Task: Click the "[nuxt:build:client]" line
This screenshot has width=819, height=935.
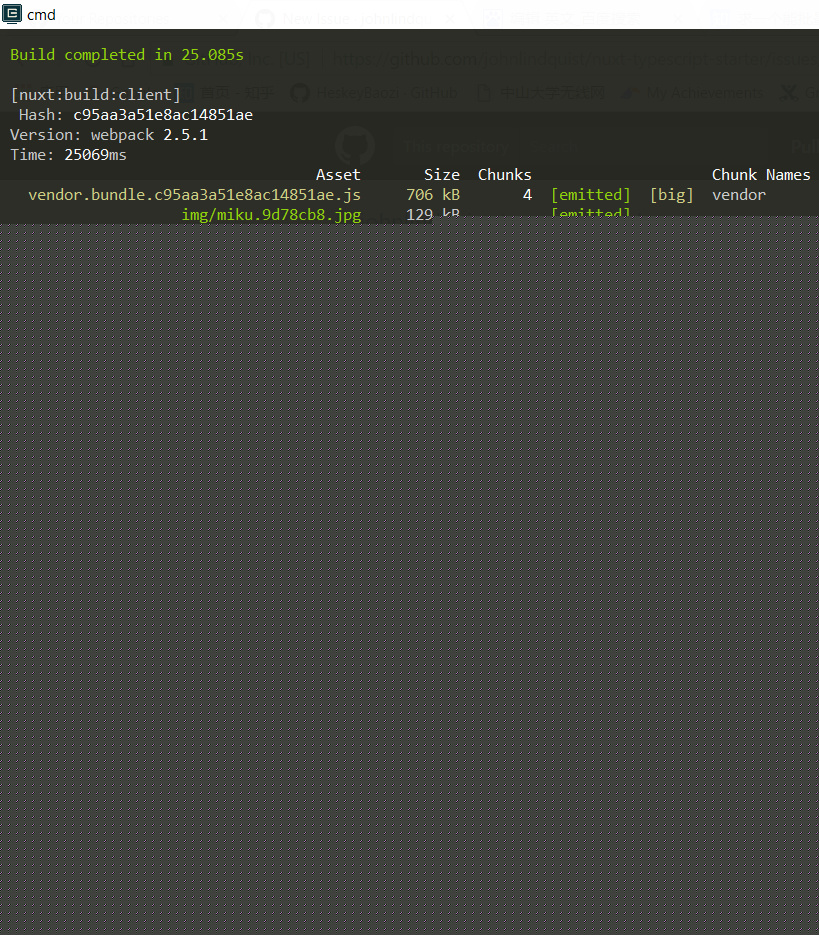Action: pyautogui.click(x=95, y=95)
